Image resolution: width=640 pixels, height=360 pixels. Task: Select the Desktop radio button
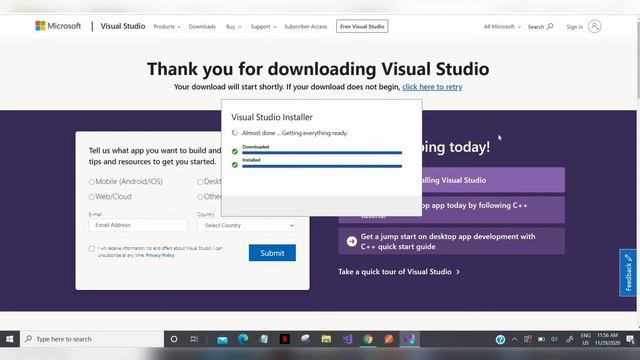200,182
